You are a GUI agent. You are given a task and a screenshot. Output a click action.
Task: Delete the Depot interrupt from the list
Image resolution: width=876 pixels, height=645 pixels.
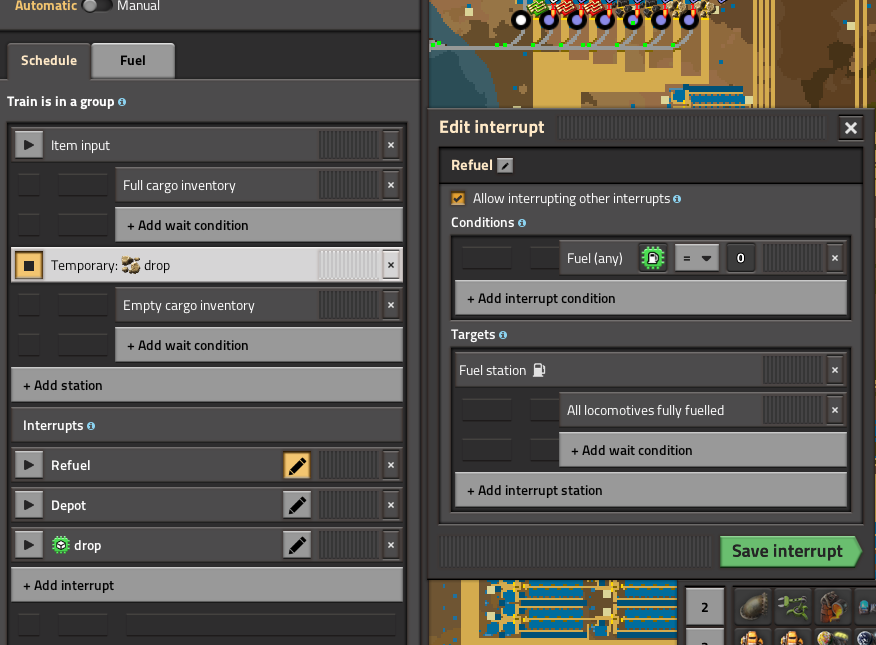[x=391, y=505]
